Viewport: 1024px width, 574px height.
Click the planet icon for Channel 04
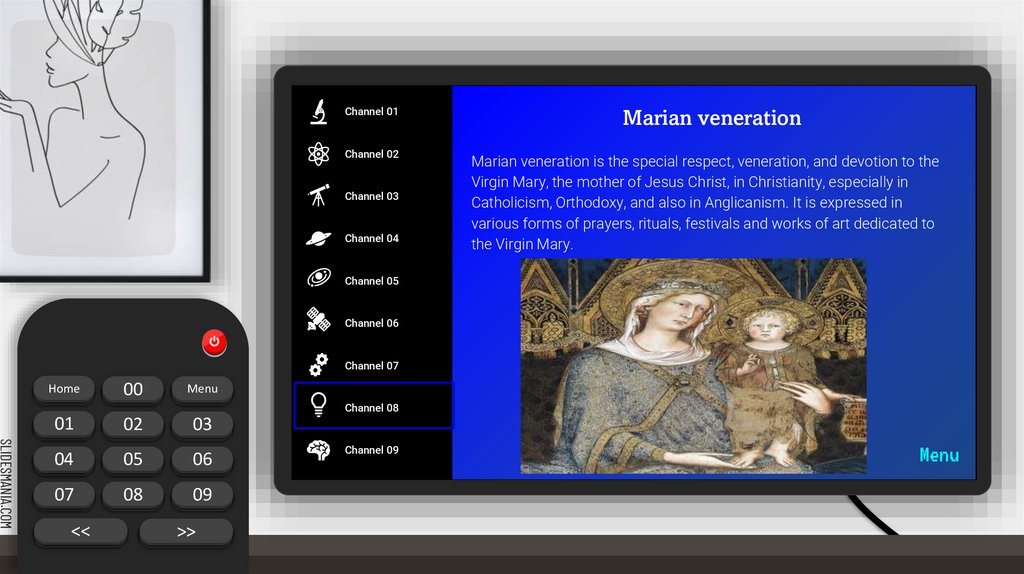click(x=319, y=238)
